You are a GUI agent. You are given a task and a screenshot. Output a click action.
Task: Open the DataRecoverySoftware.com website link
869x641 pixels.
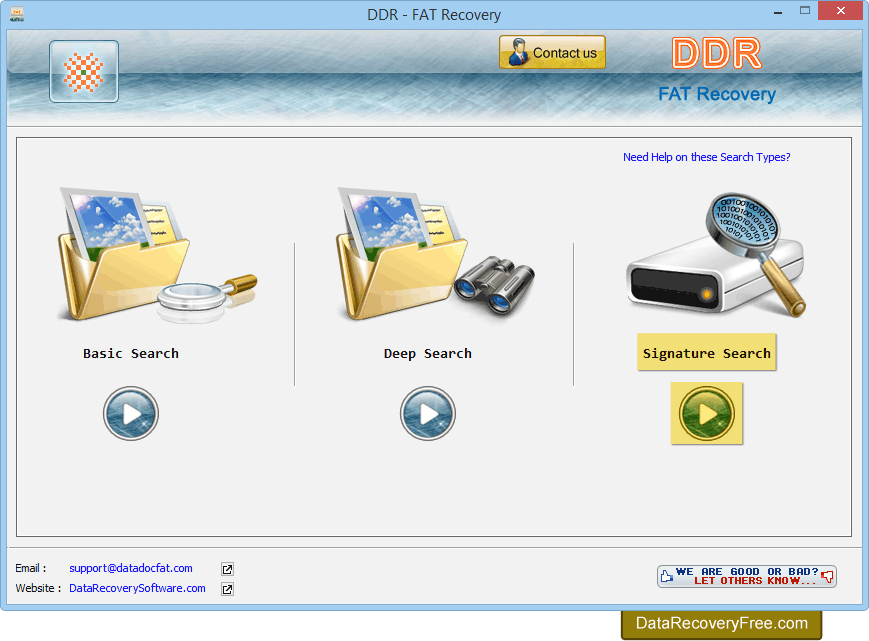pos(137,588)
